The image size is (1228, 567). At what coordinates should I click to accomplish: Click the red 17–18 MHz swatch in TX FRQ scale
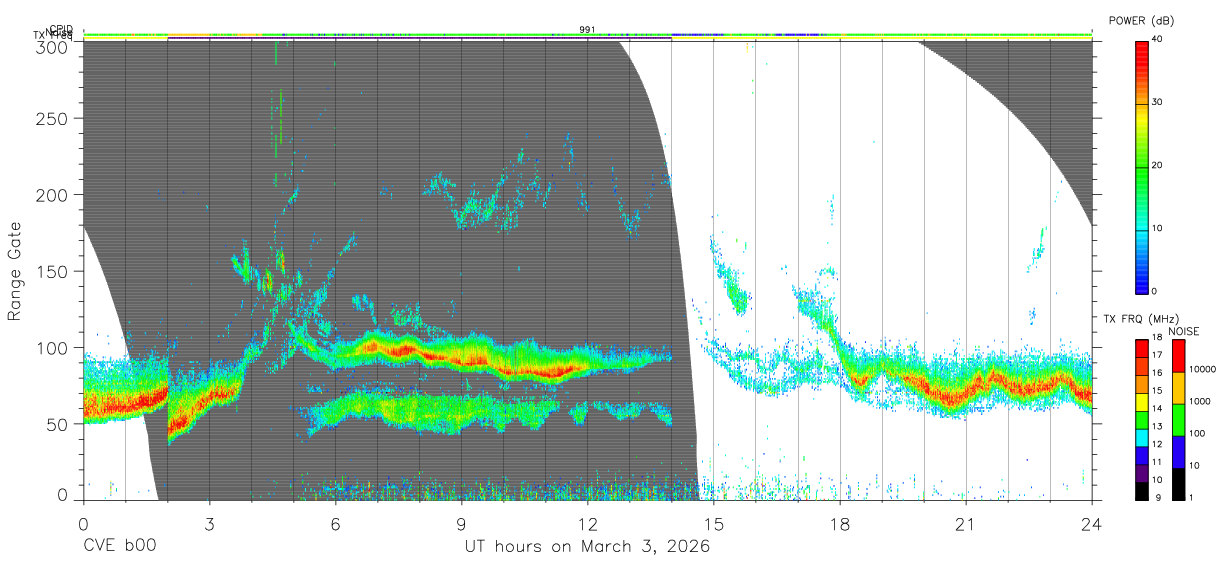[1141, 347]
